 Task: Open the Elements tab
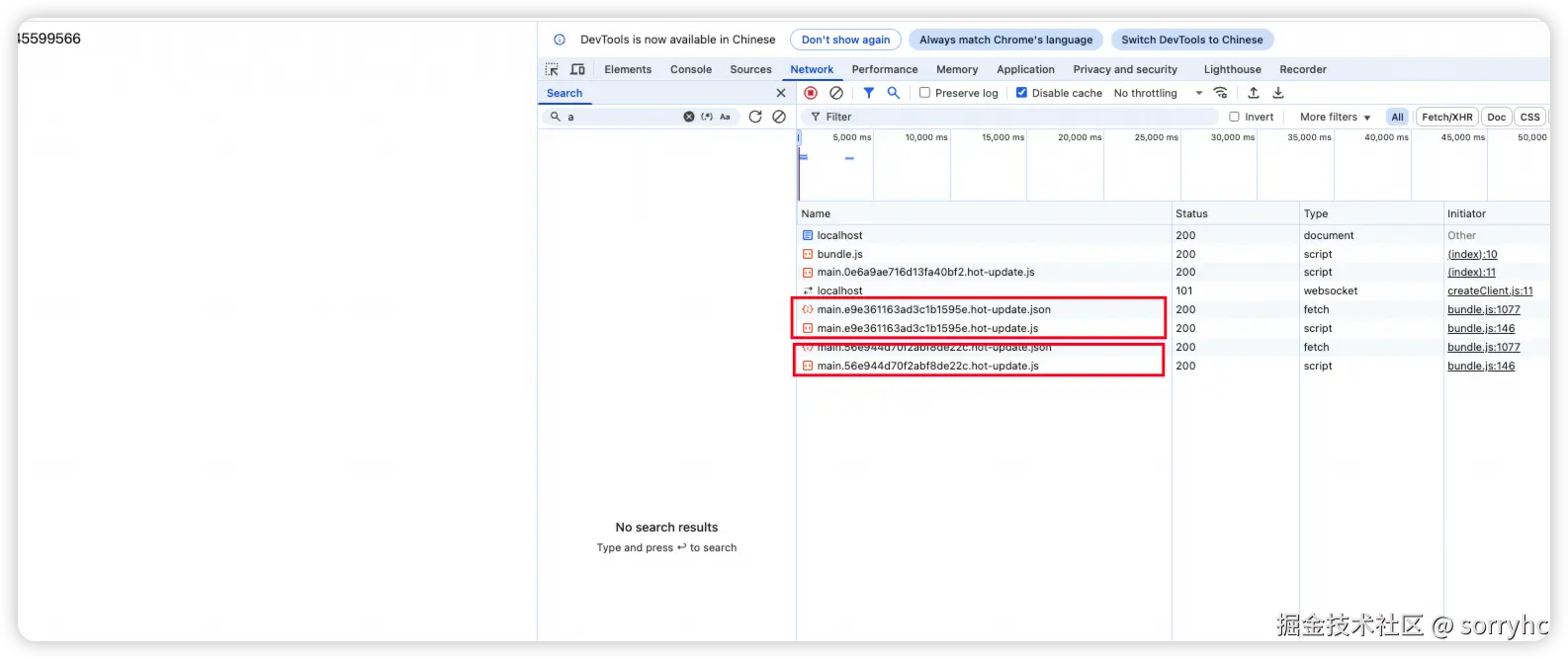(628, 69)
